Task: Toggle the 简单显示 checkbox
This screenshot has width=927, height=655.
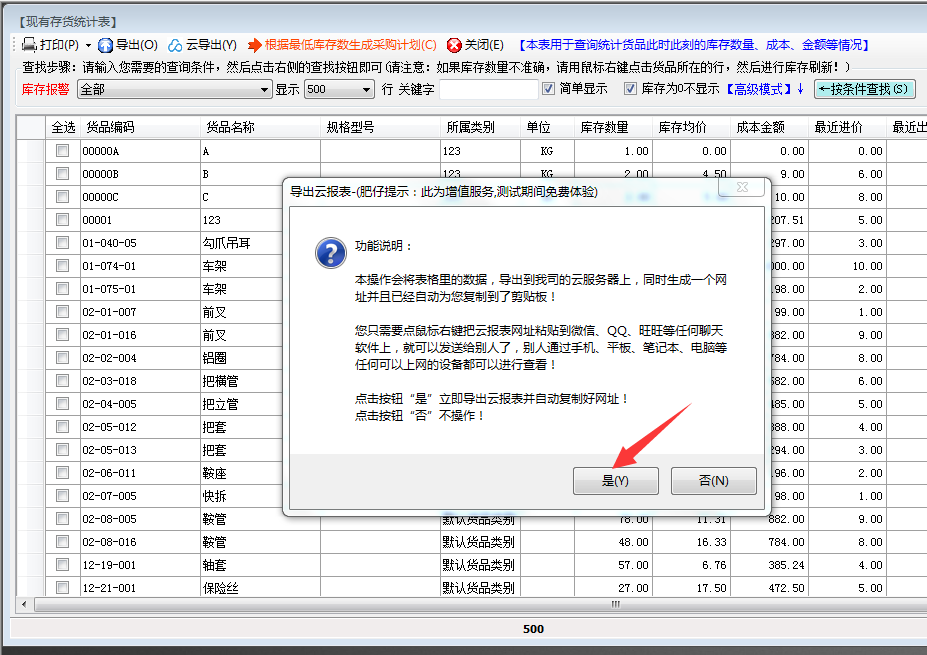Action: tap(548, 89)
